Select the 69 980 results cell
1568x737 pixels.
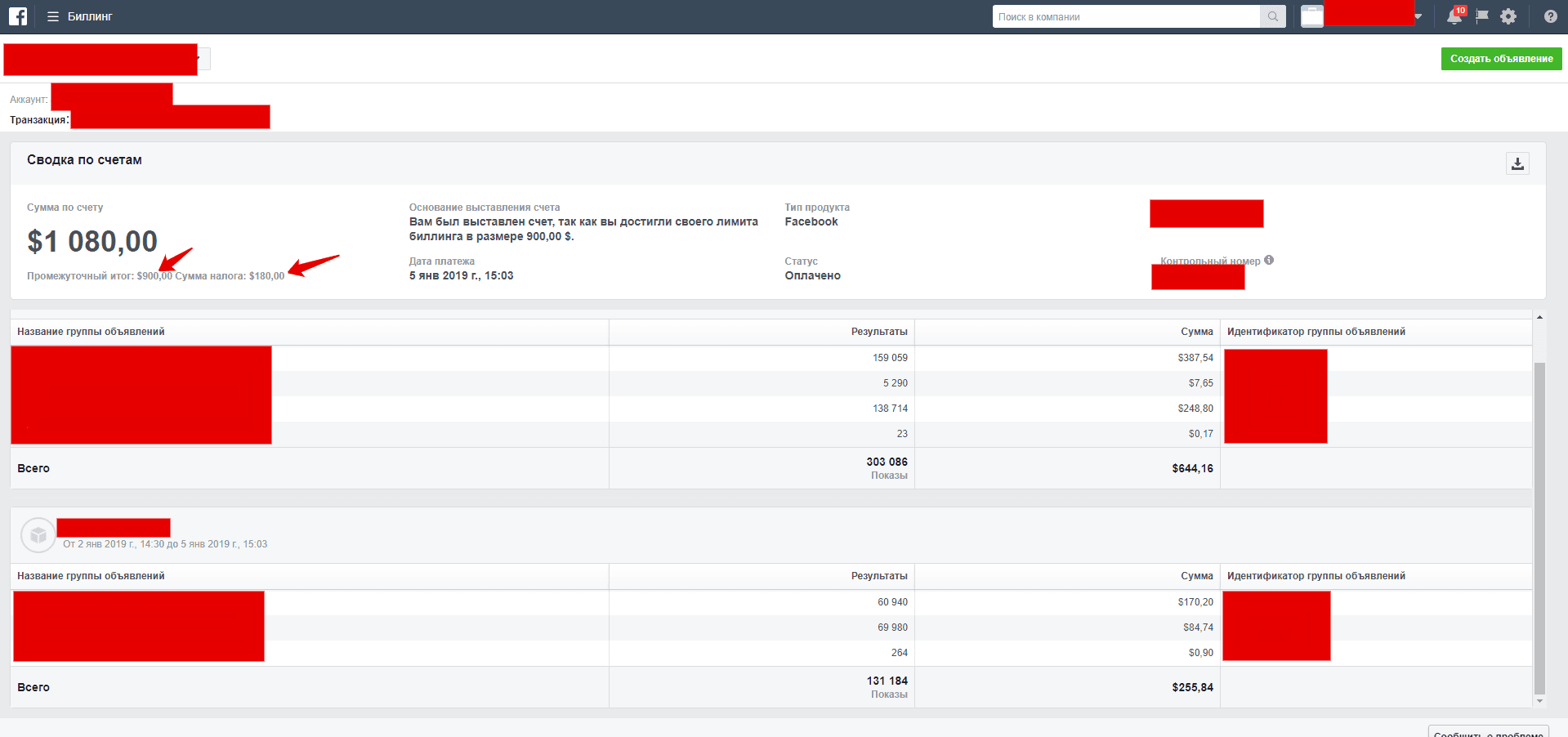pyautogui.click(x=892, y=628)
